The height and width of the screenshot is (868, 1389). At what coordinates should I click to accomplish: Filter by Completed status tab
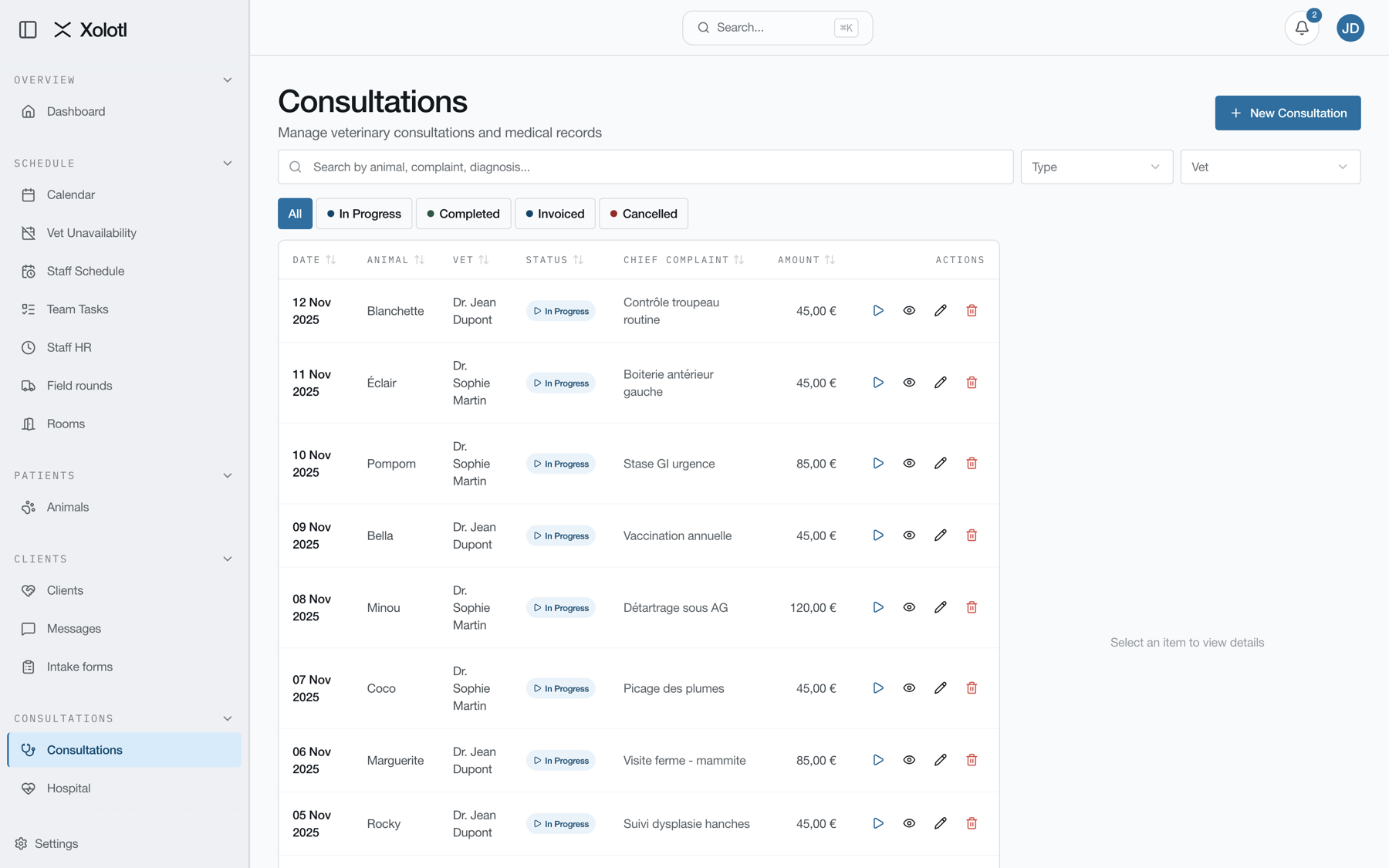coord(463,214)
